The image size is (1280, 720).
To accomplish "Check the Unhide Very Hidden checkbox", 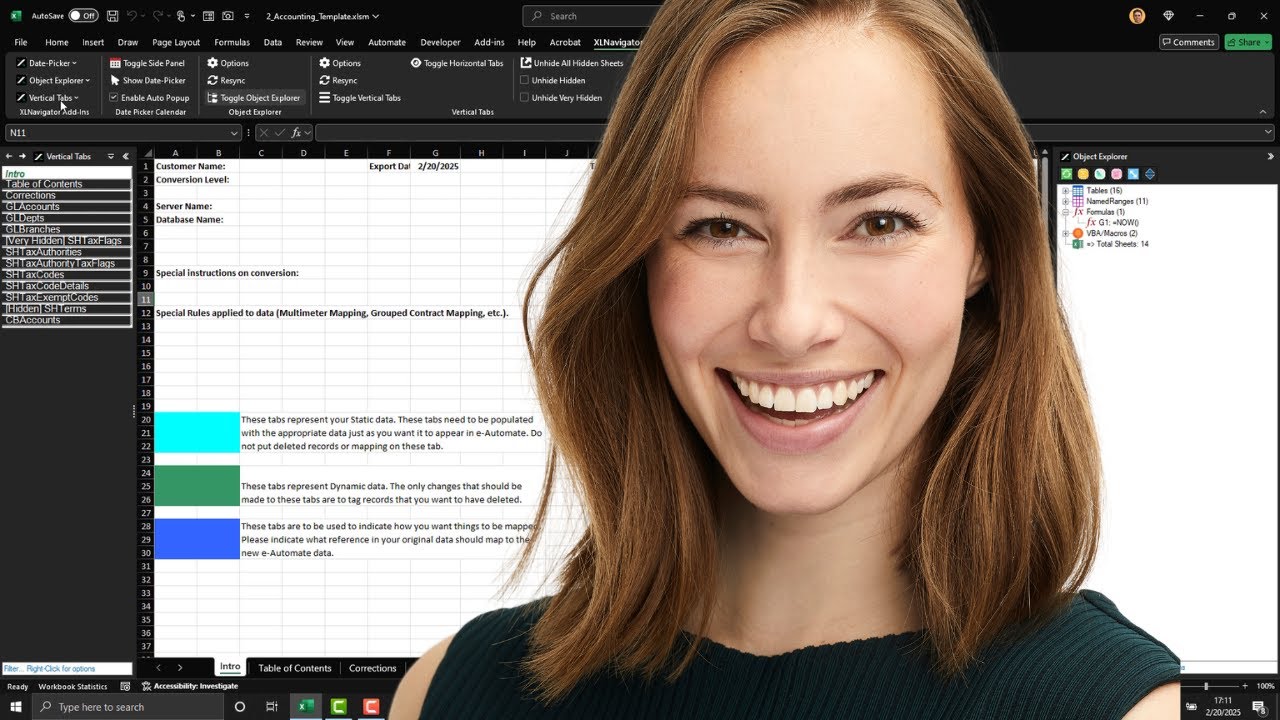I will (524, 98).
